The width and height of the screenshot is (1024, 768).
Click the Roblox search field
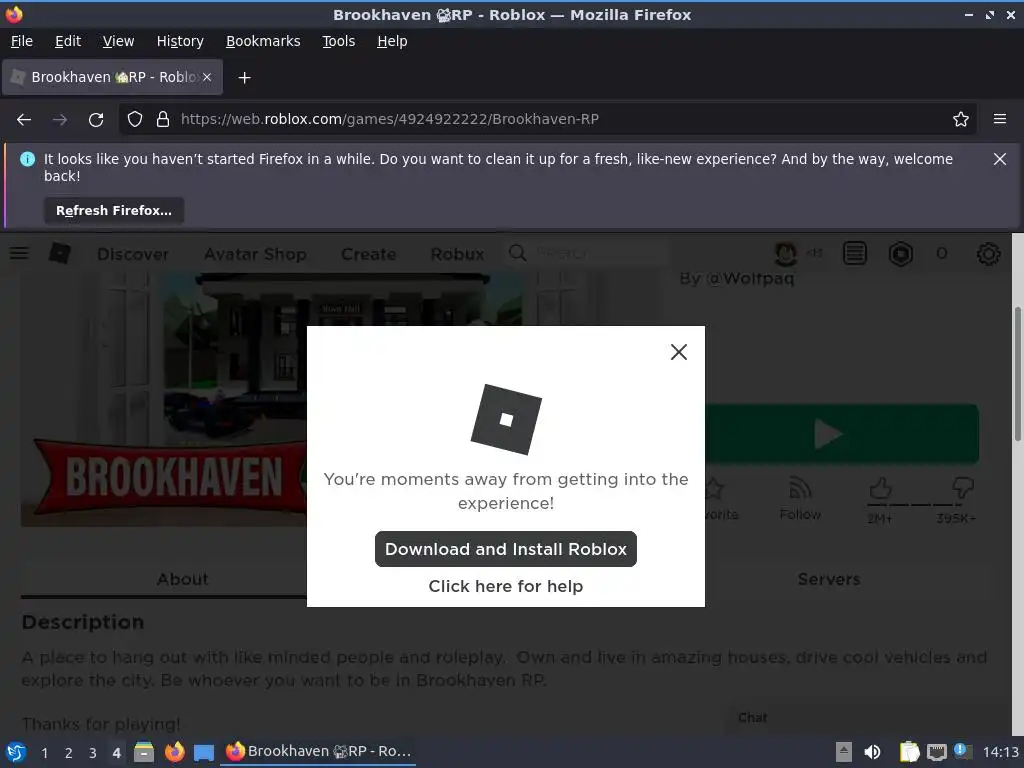[x=588, y=253]
